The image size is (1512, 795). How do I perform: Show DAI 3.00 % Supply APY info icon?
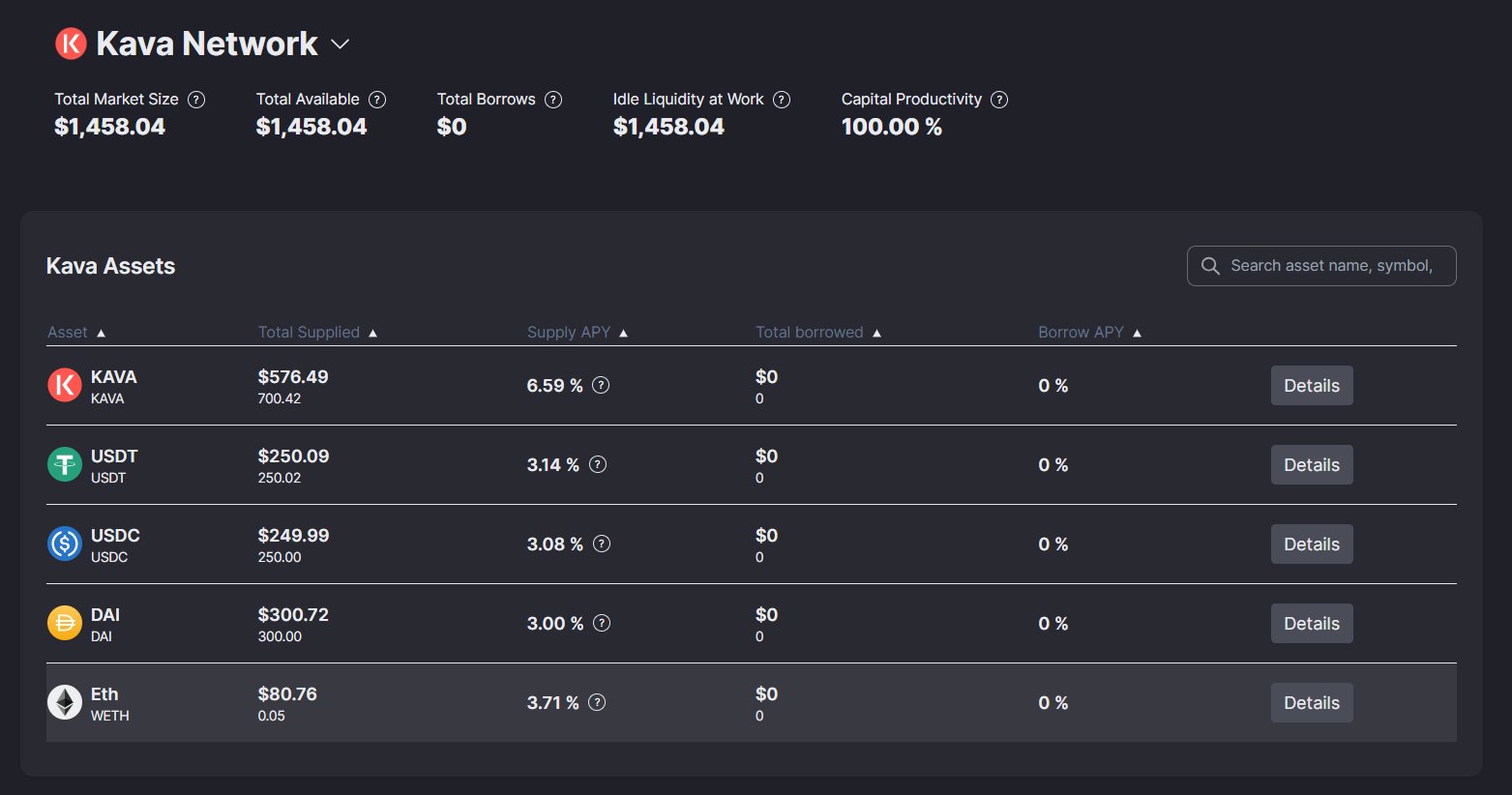(602, 623)
